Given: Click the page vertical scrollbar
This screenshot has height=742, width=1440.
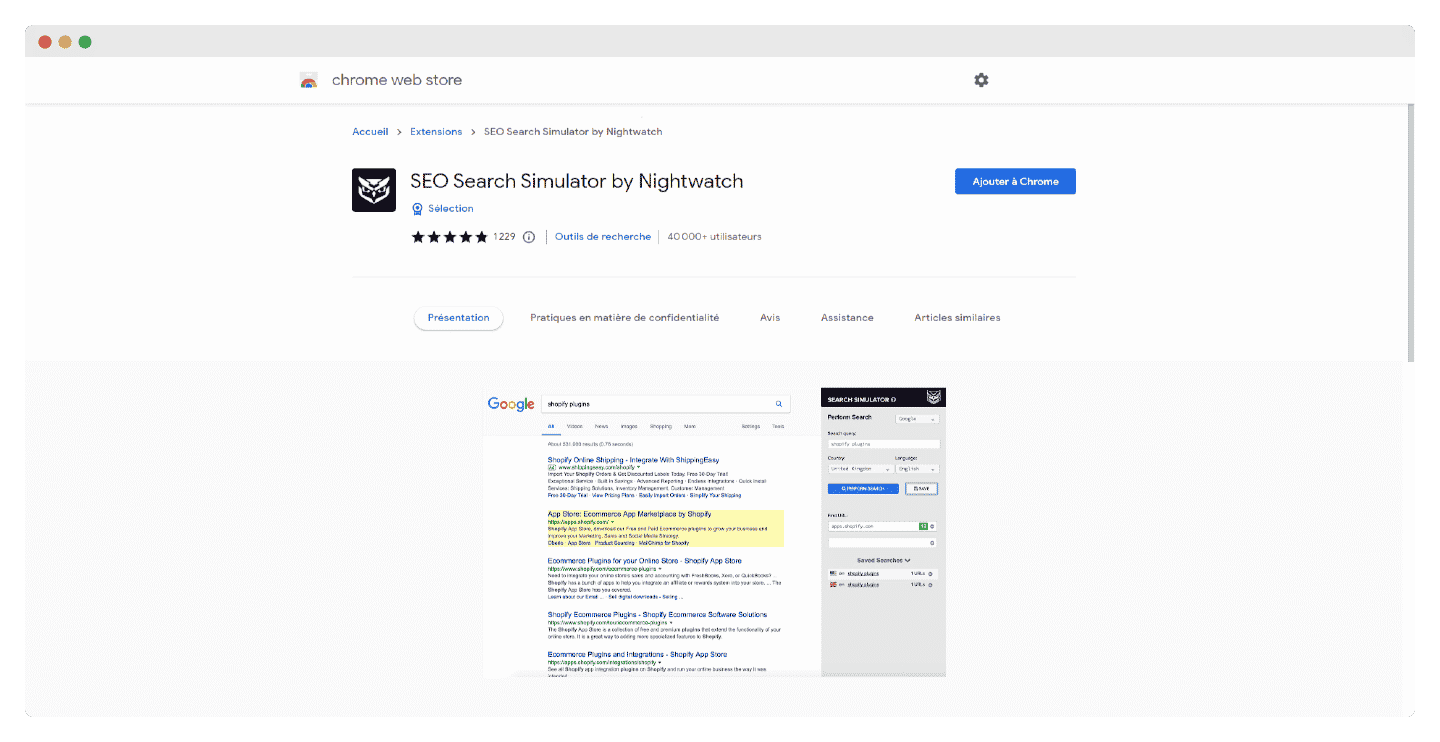Looking at the screenshot, I should [1410, 232].
